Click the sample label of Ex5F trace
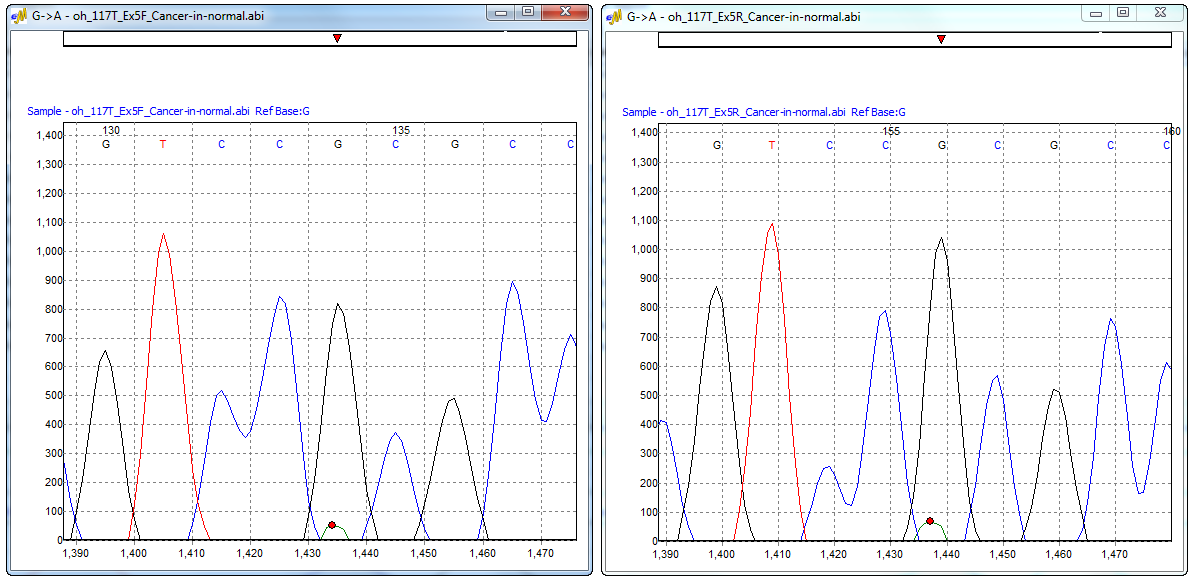The image size is (1193, 580). pos(168,111)
